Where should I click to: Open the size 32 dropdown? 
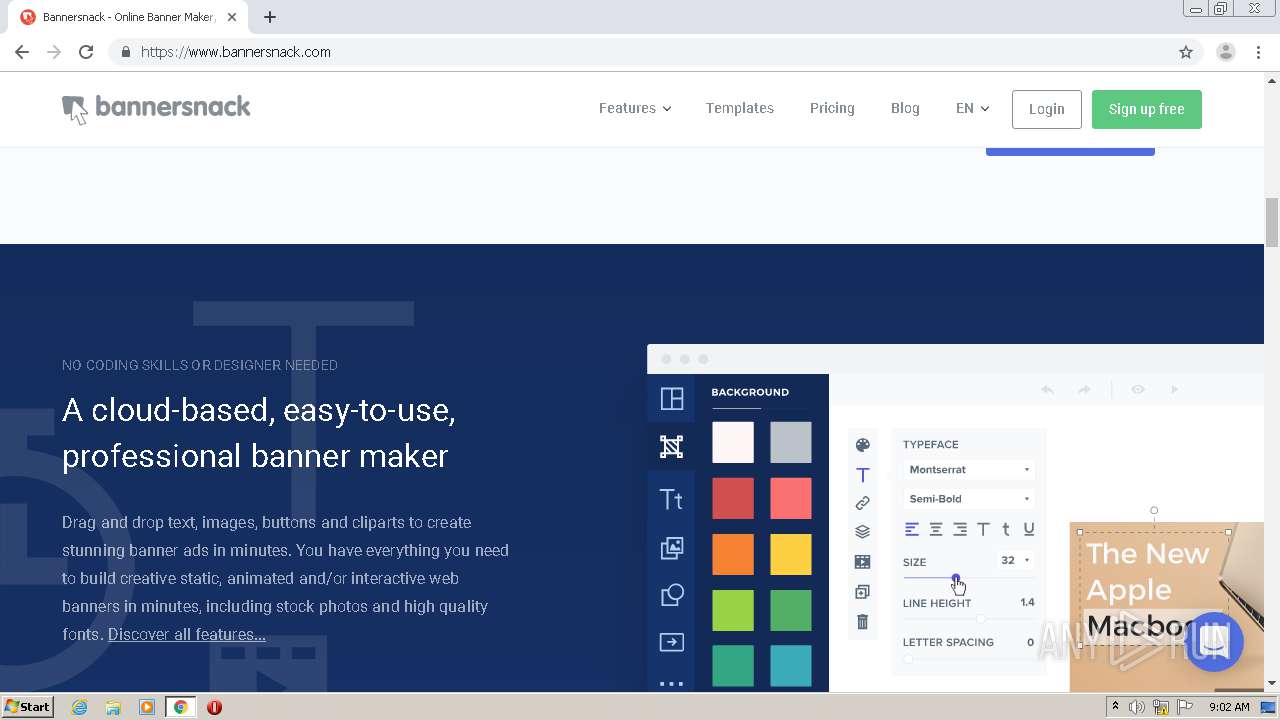(1016, 560)
